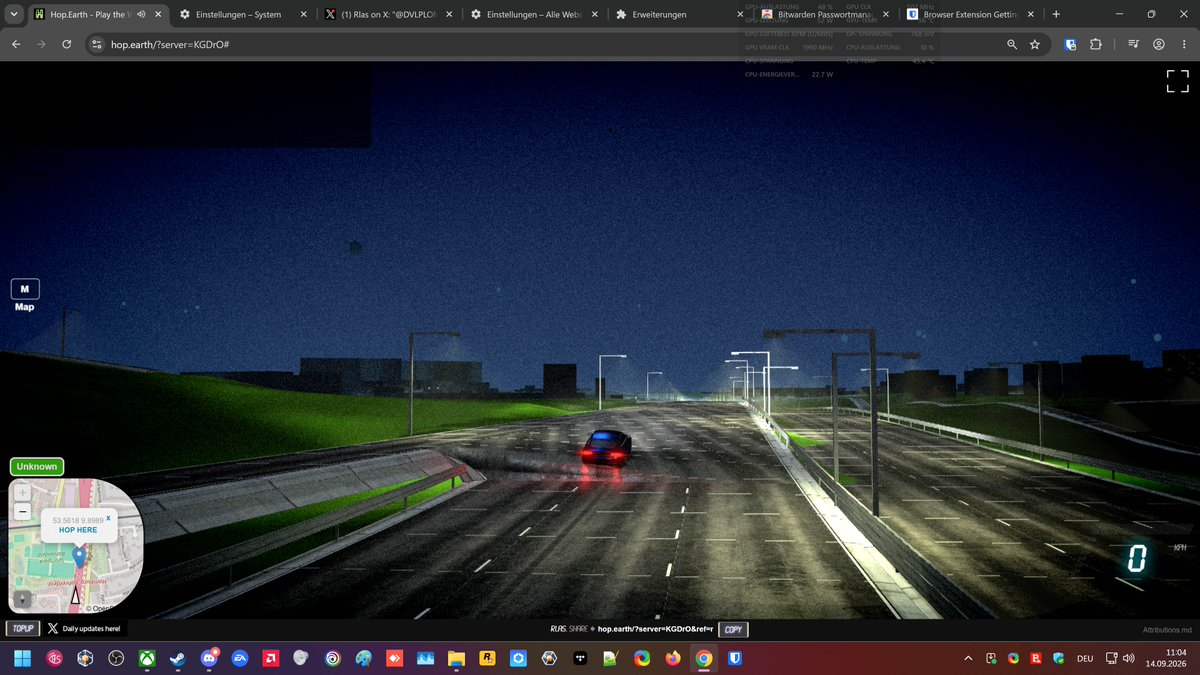
Task: Click HOP HERE in the map popup
Action: tap(78, 530)
